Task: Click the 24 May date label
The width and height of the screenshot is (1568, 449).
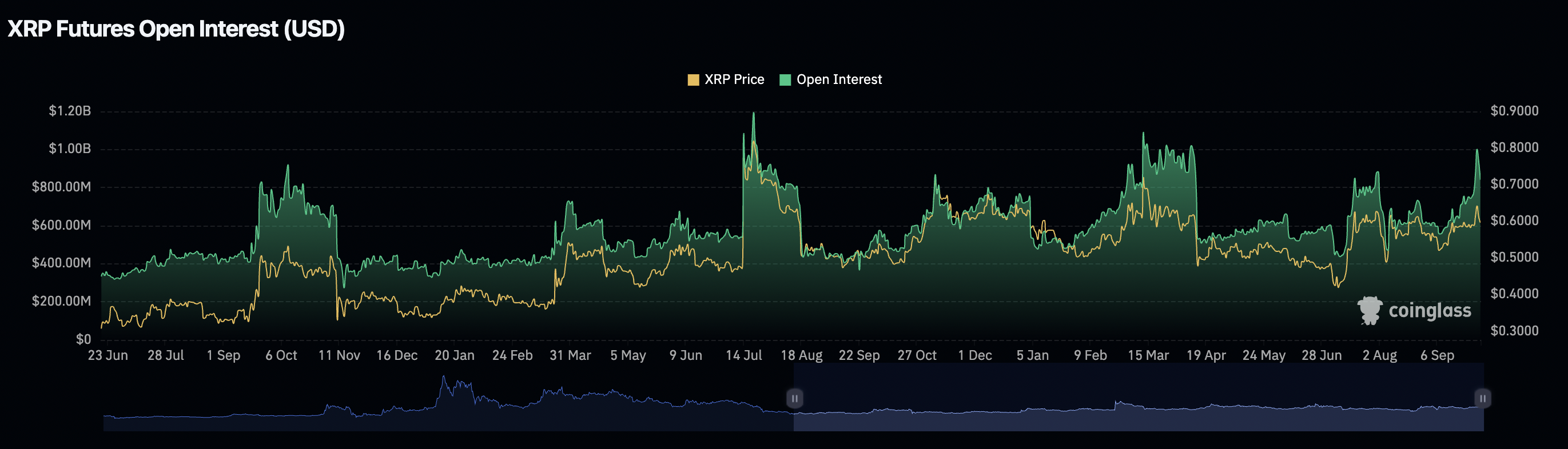Action: (x=1264, y=355)
